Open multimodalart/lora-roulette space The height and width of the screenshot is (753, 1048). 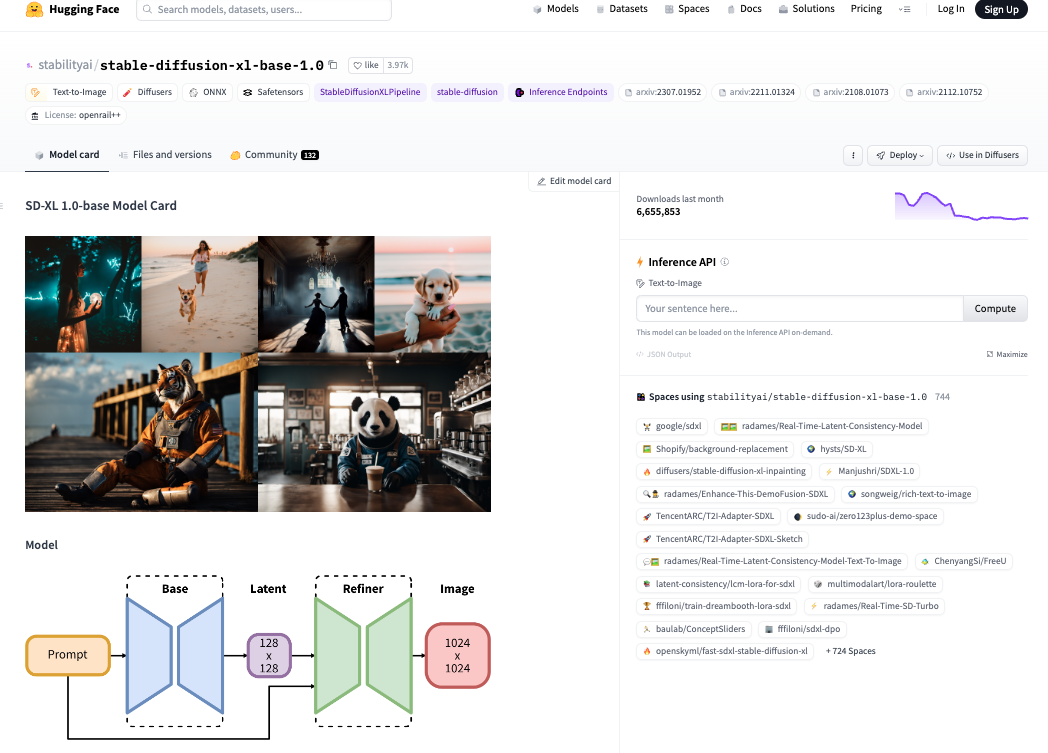875,584
